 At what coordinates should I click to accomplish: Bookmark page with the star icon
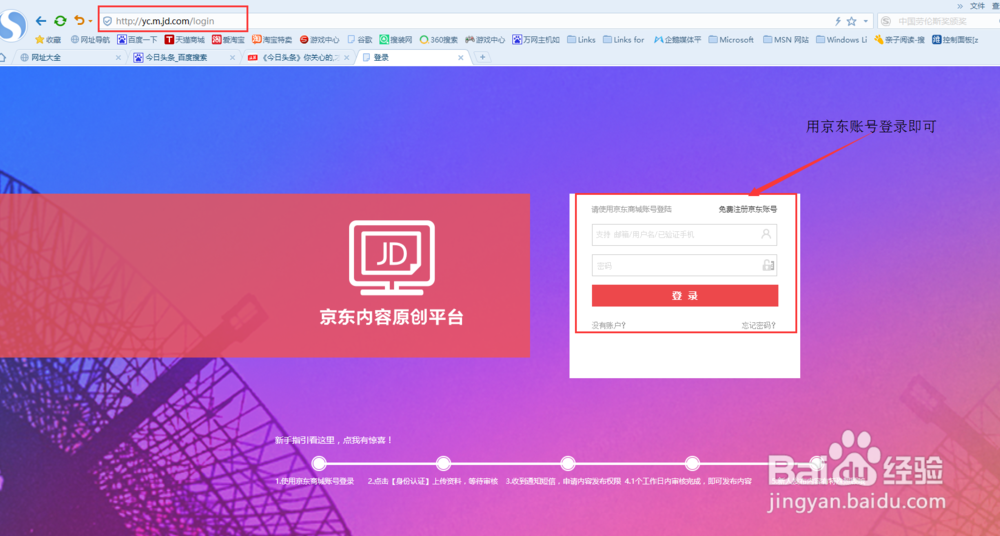[x=851, y=21]
